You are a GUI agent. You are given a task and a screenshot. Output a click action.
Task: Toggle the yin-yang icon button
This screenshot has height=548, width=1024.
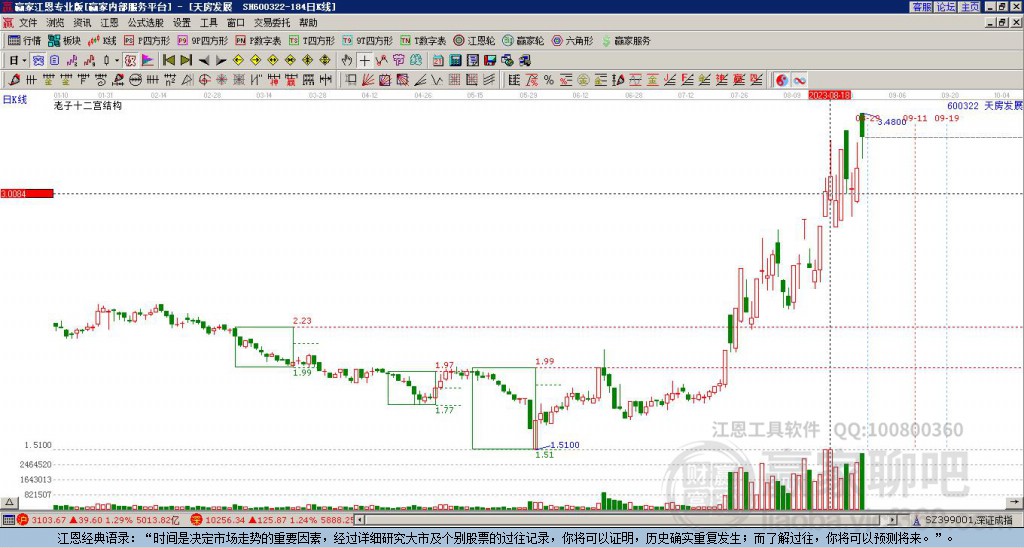[782, 80]
